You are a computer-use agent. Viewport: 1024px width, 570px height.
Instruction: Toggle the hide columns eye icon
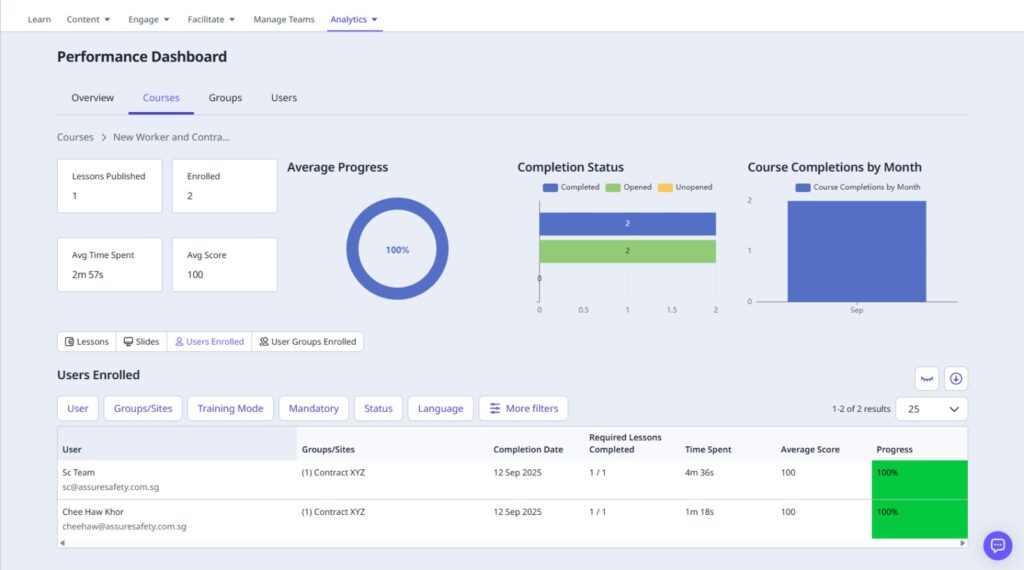coord(927,379)
